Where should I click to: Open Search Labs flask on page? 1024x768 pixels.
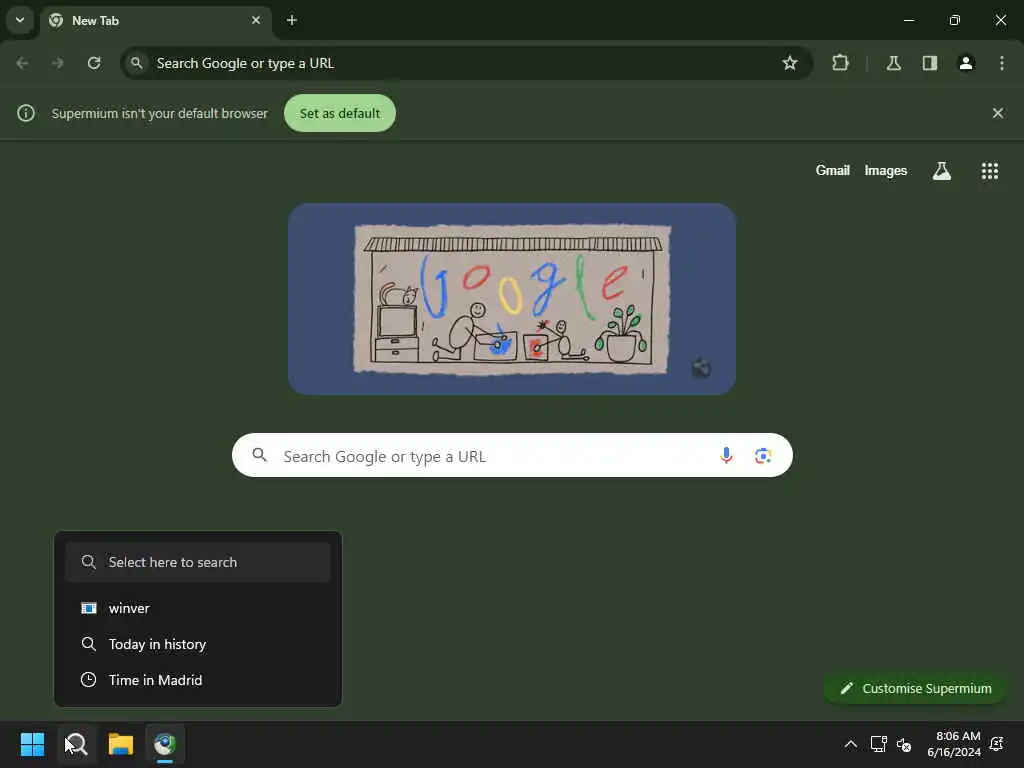[942, 171]
